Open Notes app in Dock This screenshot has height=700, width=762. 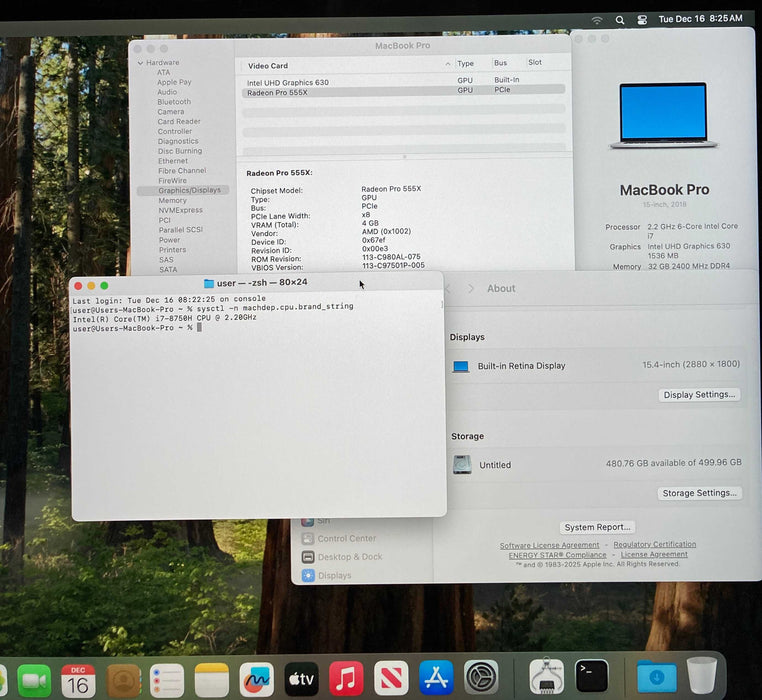tap(211, 680)
